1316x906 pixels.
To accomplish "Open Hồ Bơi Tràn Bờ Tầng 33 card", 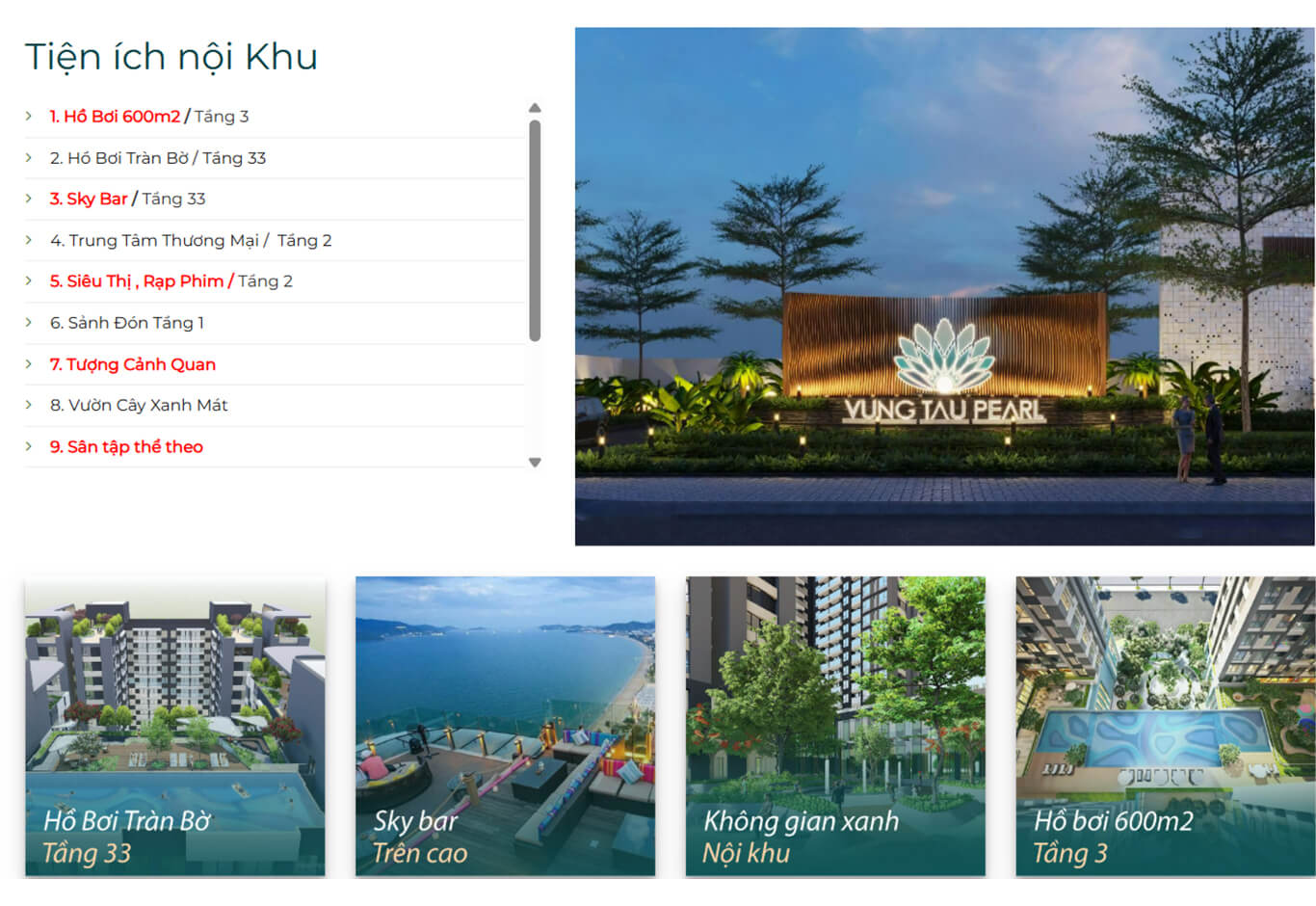I will point(175,726).
